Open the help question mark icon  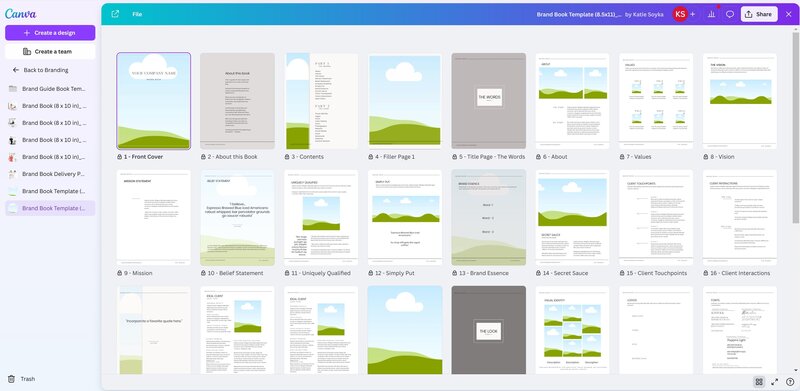(x=790, y=382)
